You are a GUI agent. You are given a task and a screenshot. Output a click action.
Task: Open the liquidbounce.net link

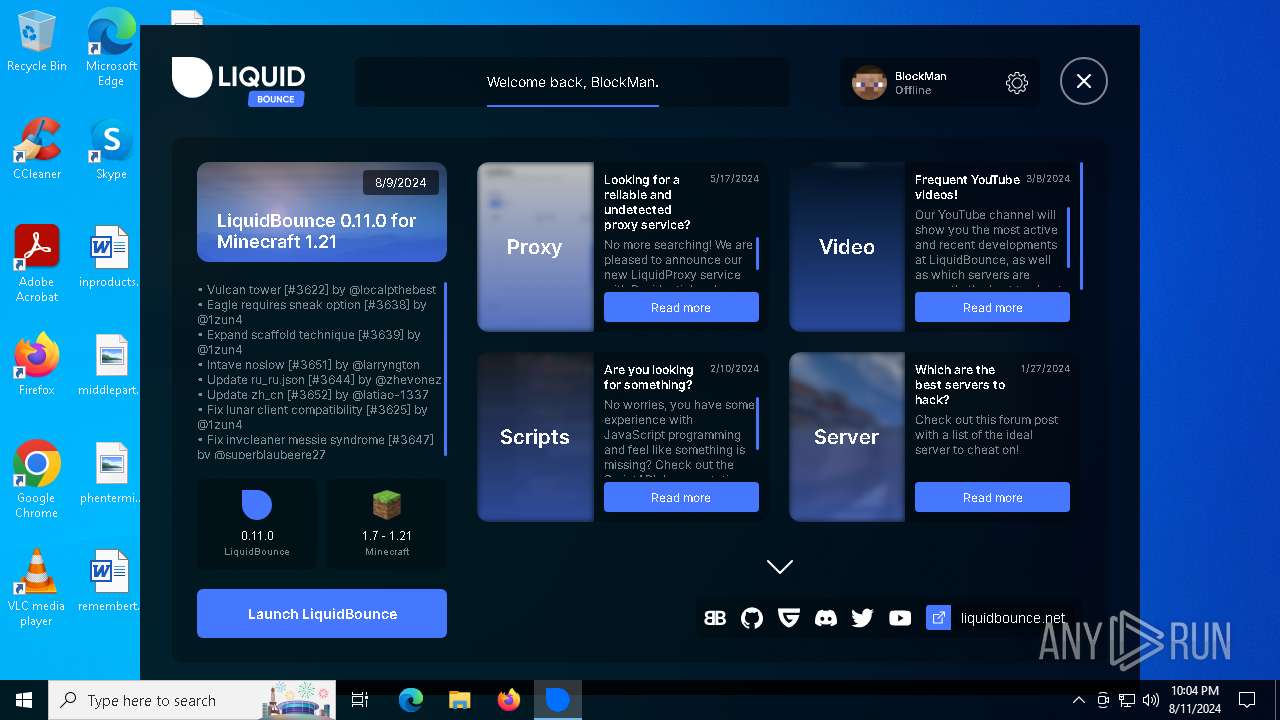[1013, 618]
